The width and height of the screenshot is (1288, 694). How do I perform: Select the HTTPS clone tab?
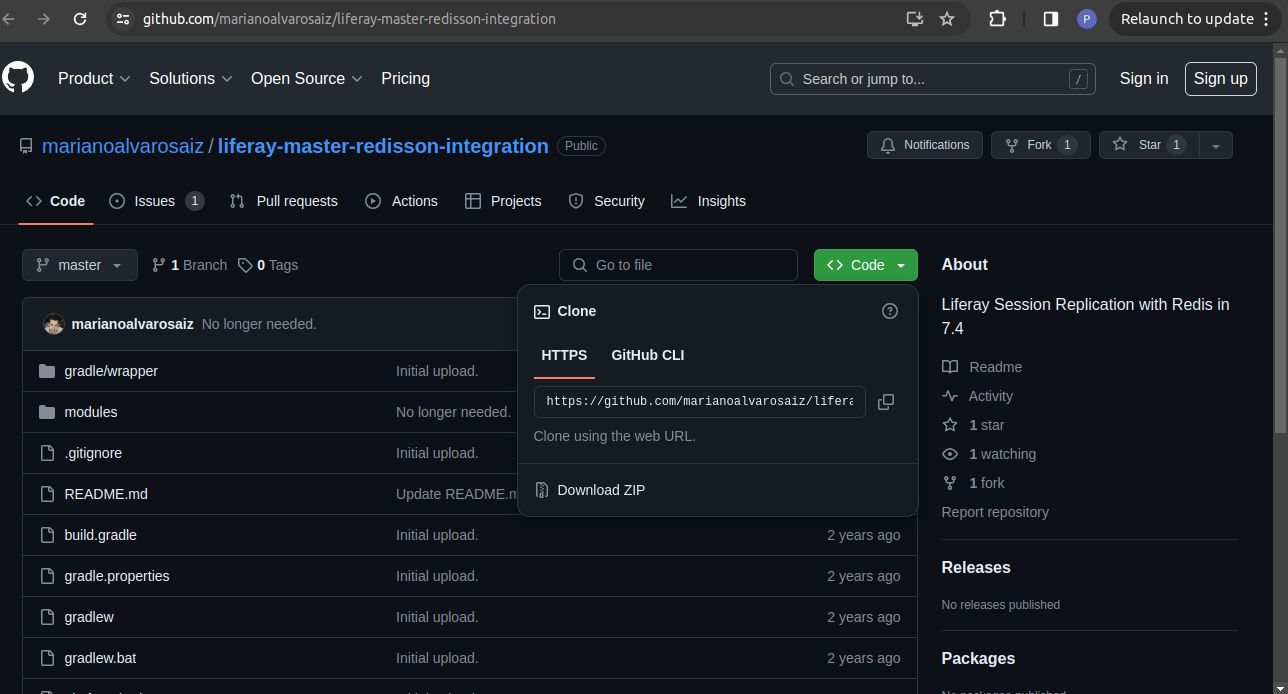564,355
